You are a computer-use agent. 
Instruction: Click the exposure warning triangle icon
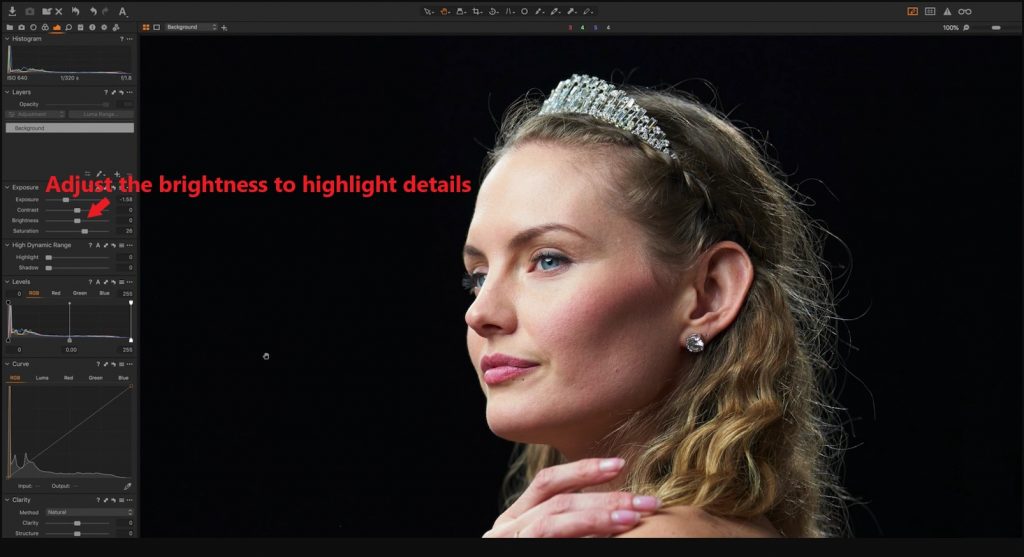(947, 11)
